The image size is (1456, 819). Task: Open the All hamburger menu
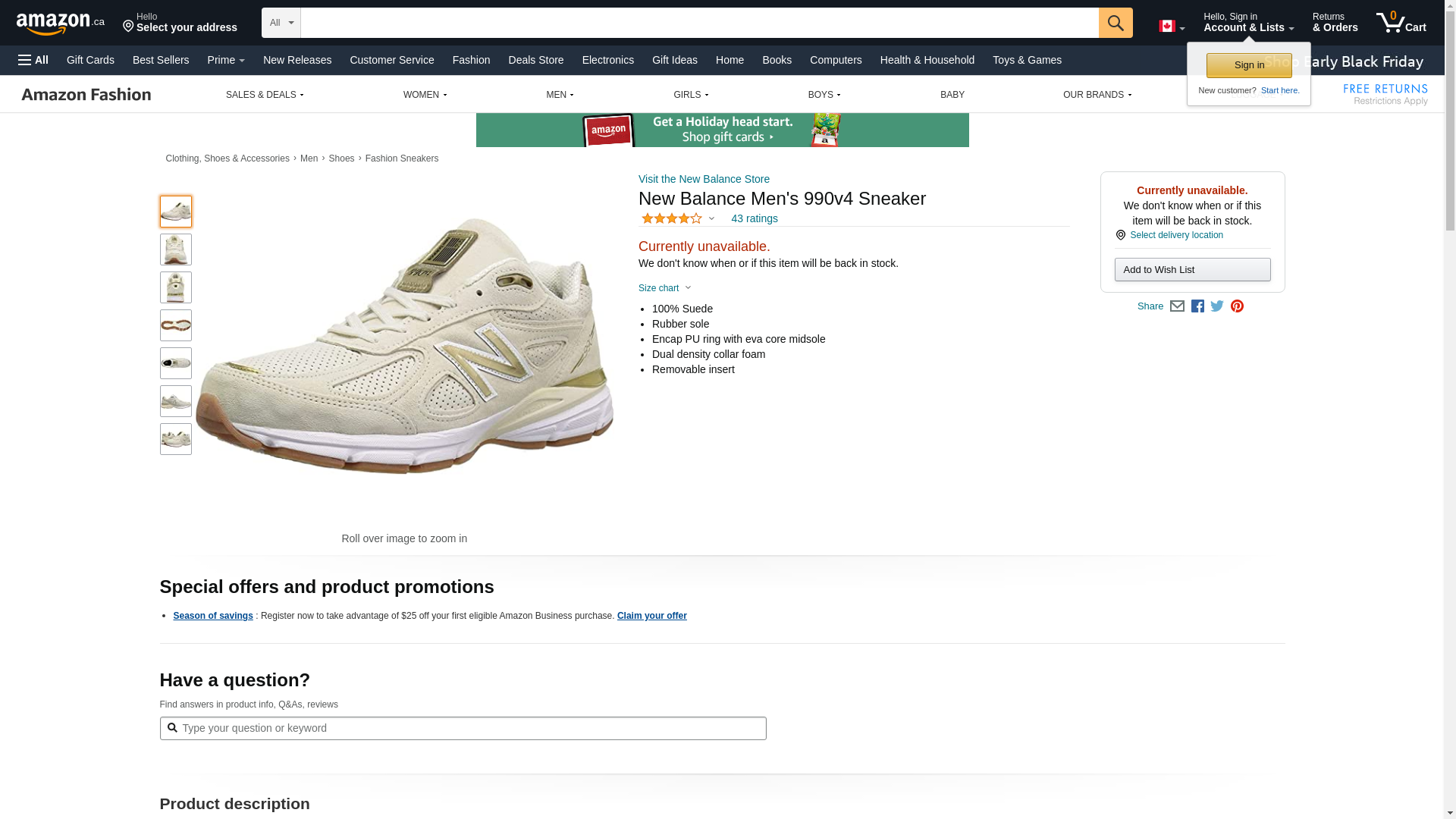[33, 60]
